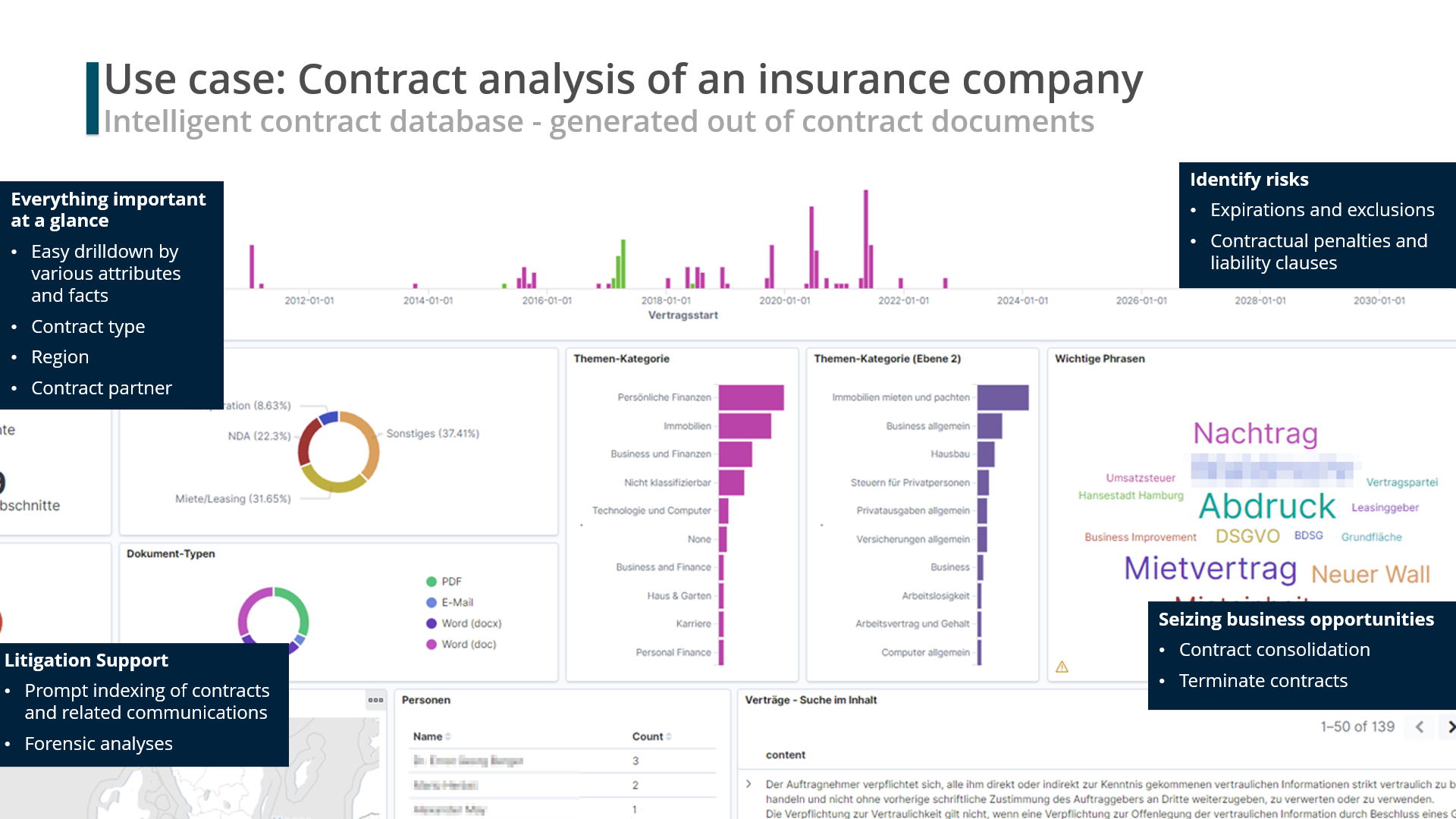The image size is (1456, 819).
Task: Select Abdruck phrase in word cloud
Action: [x=1266, y=507]
